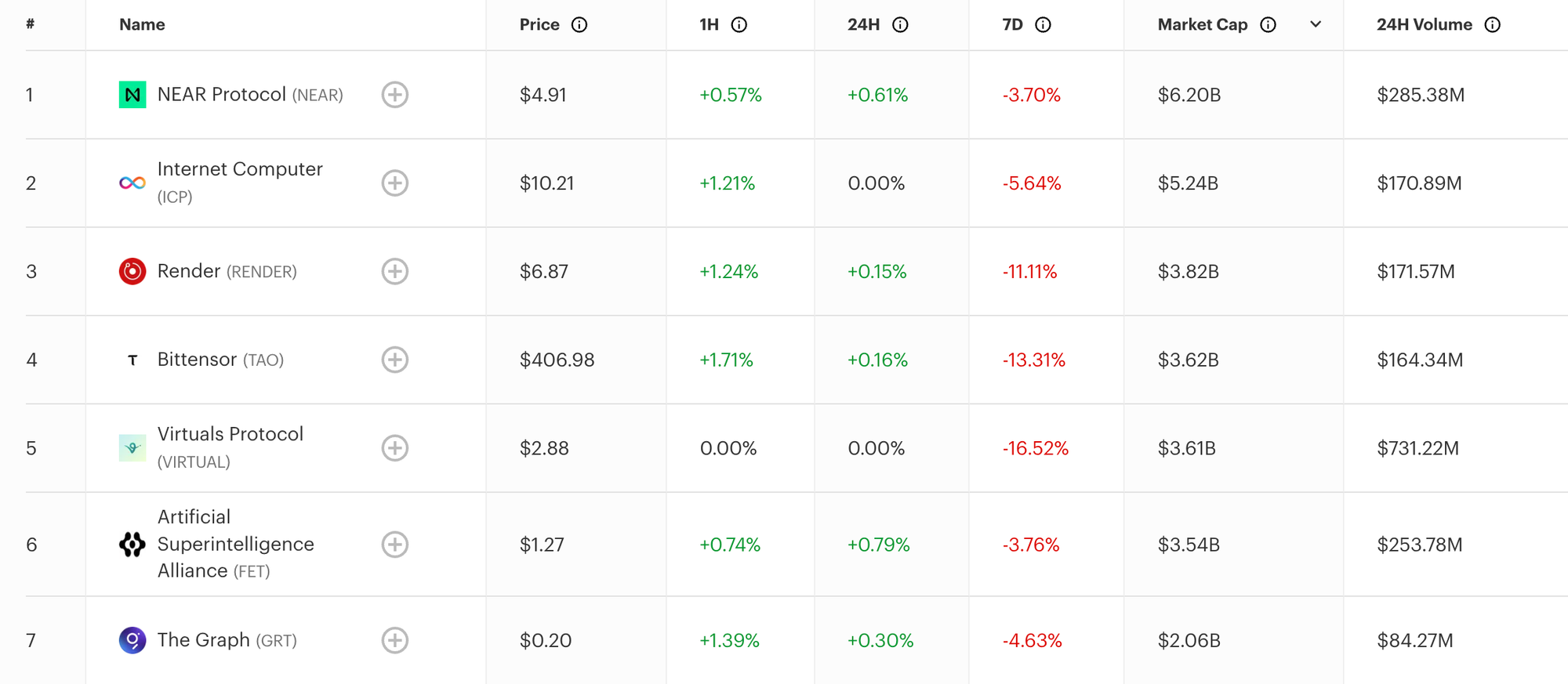Select the Render coin icon

click(132, 272)
